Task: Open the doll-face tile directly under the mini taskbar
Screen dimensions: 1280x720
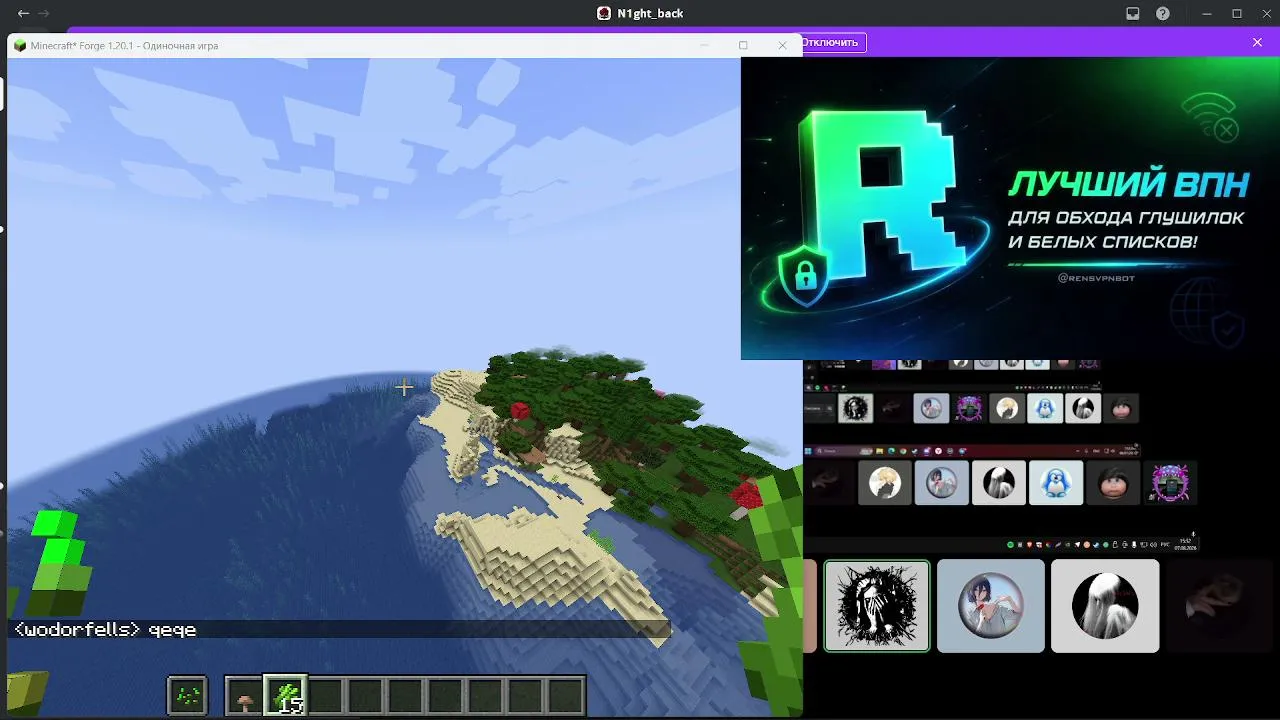Action: (x=1113, y=483)
